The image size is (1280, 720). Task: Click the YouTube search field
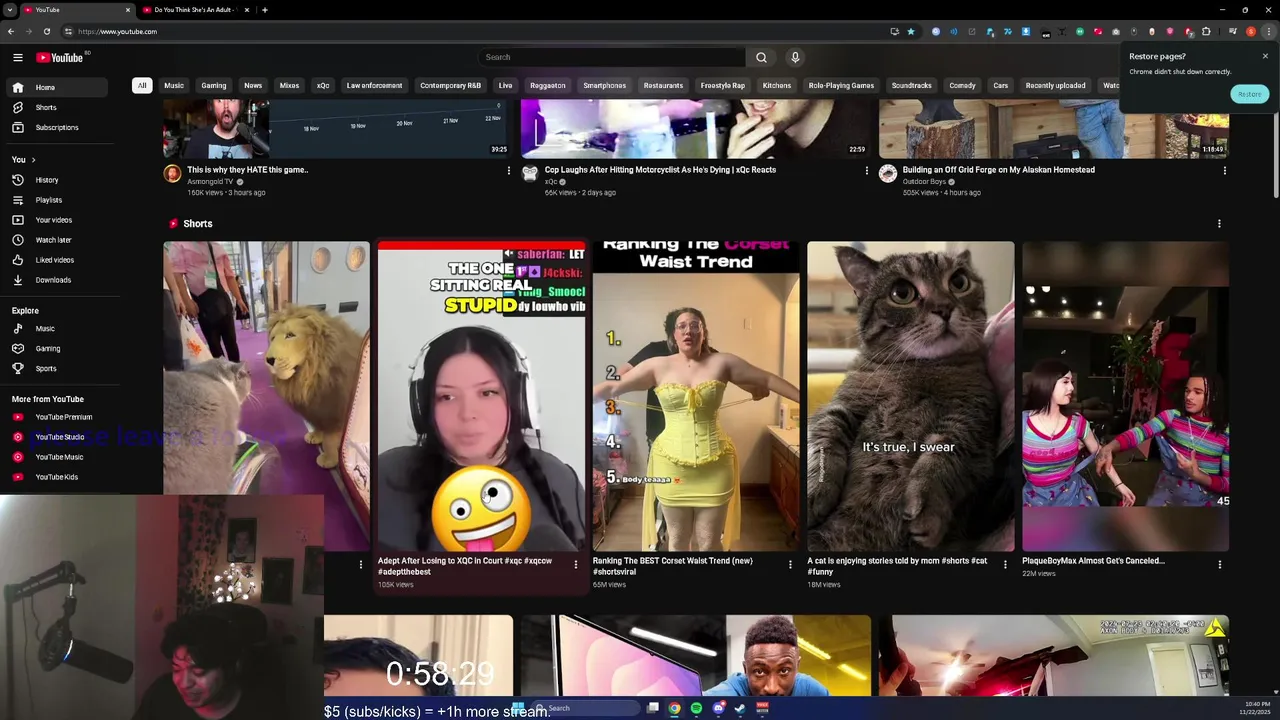[611, 57]
